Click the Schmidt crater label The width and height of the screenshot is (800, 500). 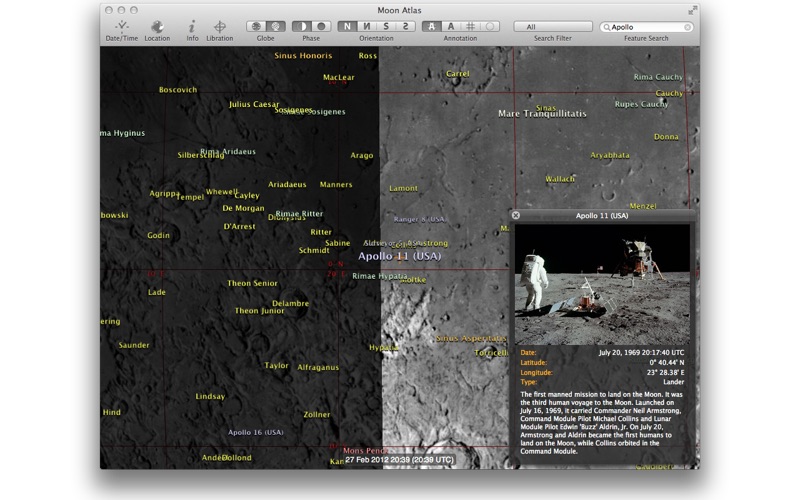[314, 251]
